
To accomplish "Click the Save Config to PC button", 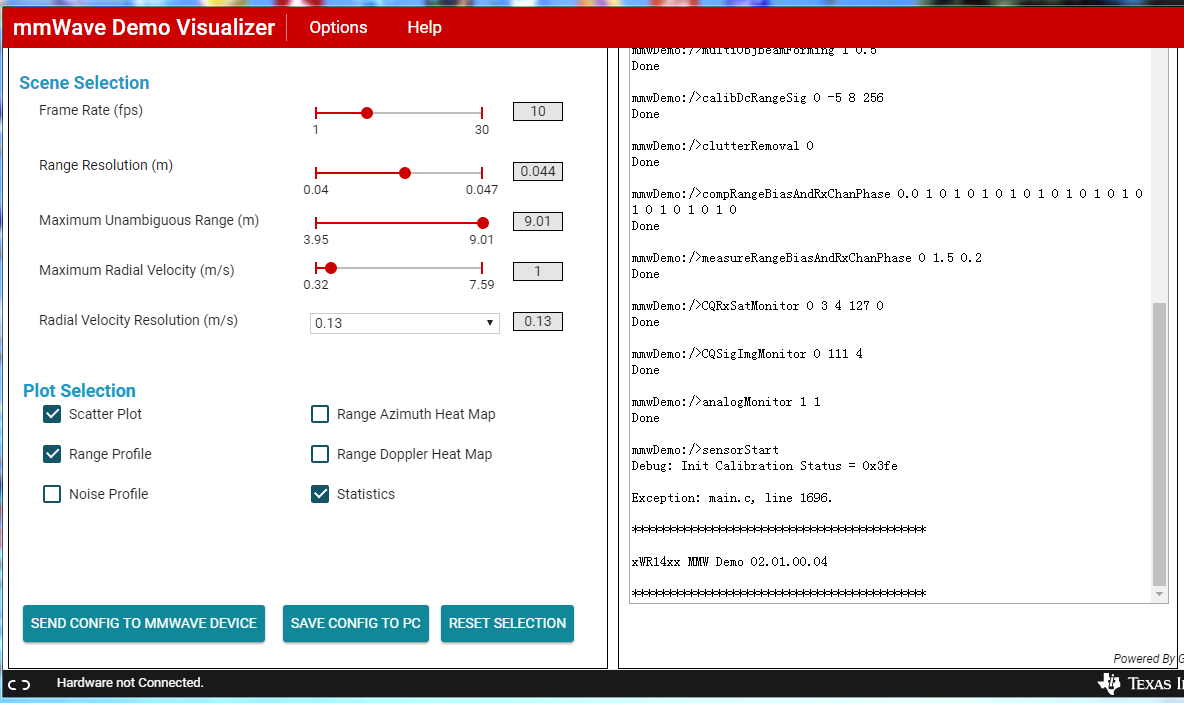I will click(x=356, y=624).
